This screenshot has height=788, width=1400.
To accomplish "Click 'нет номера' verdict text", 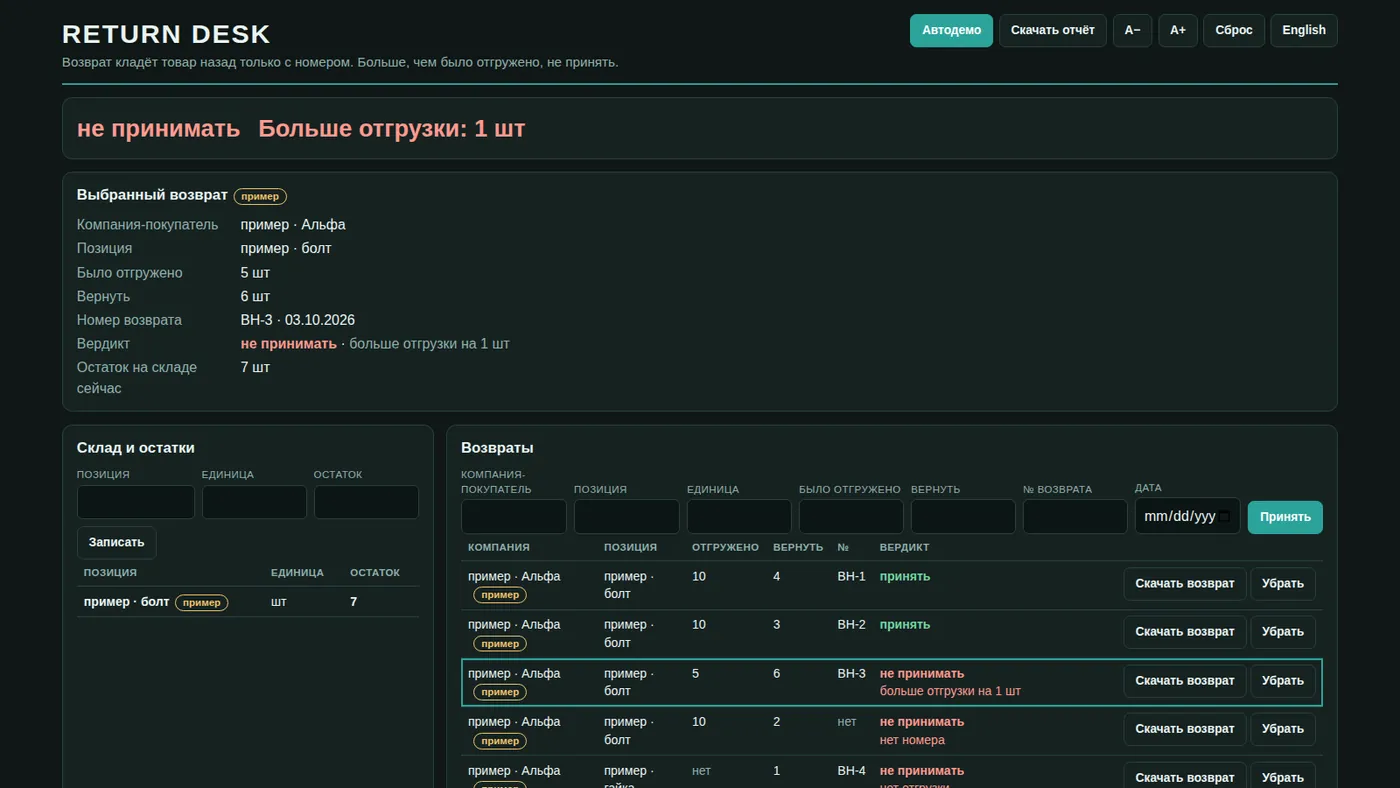I will (912, 740).
